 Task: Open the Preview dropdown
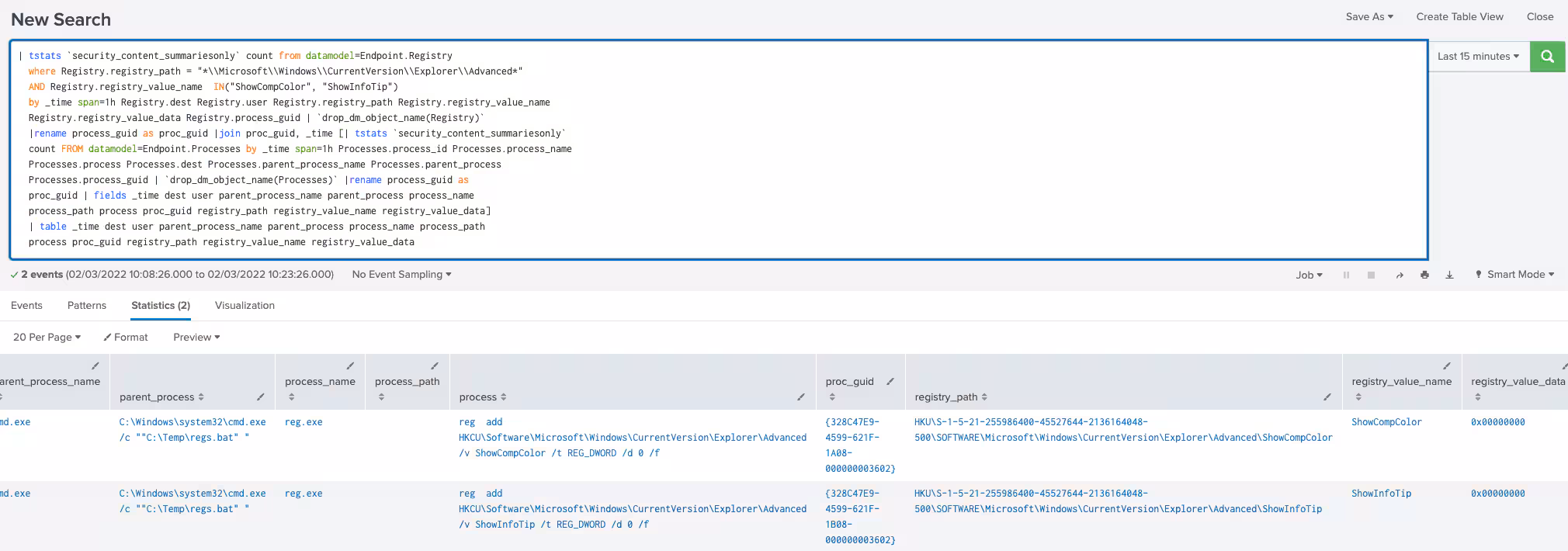[196, 337]
